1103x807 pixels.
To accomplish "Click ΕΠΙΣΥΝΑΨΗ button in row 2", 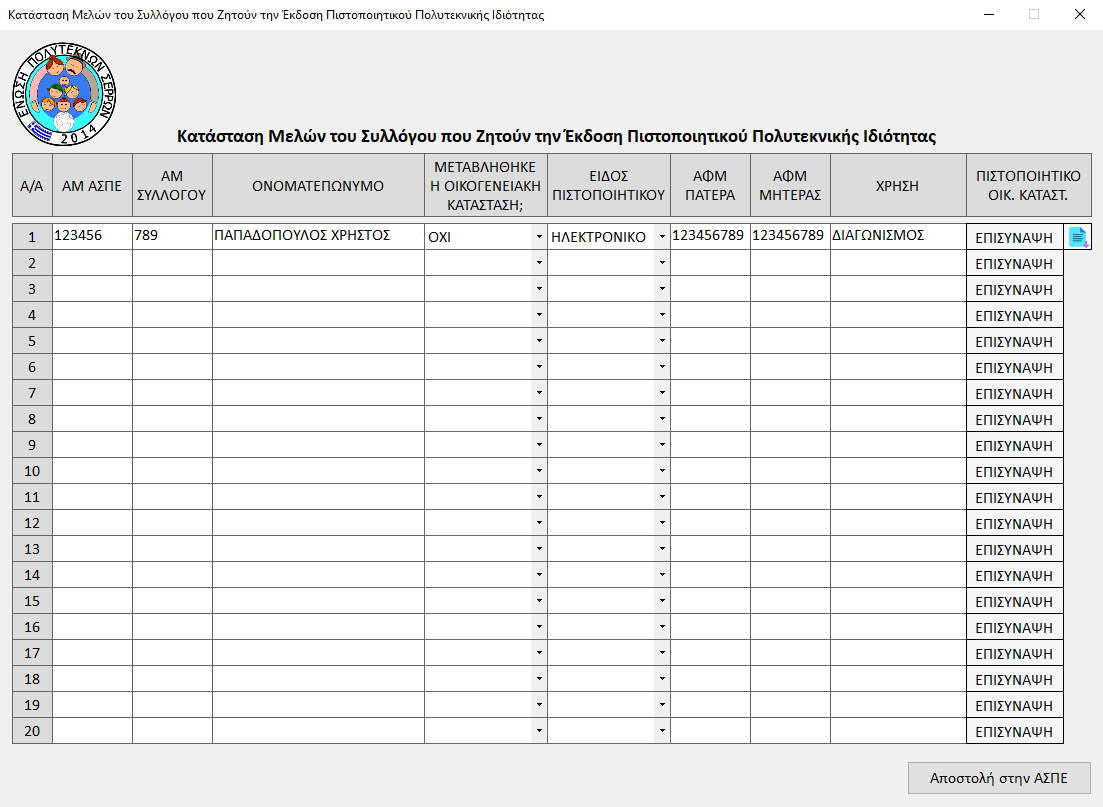I will (1014, 264).
